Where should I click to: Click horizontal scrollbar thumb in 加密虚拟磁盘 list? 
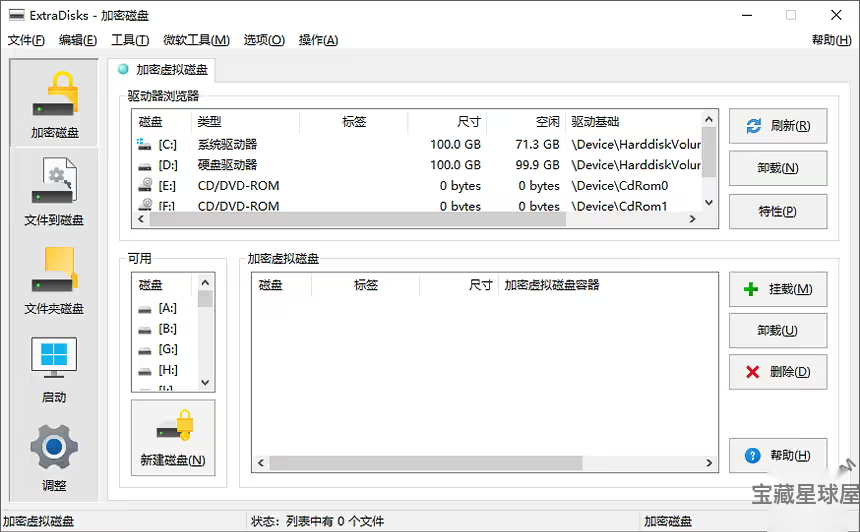[426, 463]
